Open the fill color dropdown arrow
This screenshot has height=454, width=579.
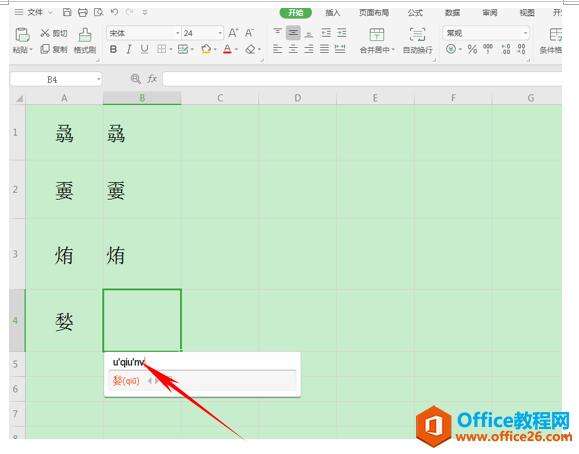215,50
